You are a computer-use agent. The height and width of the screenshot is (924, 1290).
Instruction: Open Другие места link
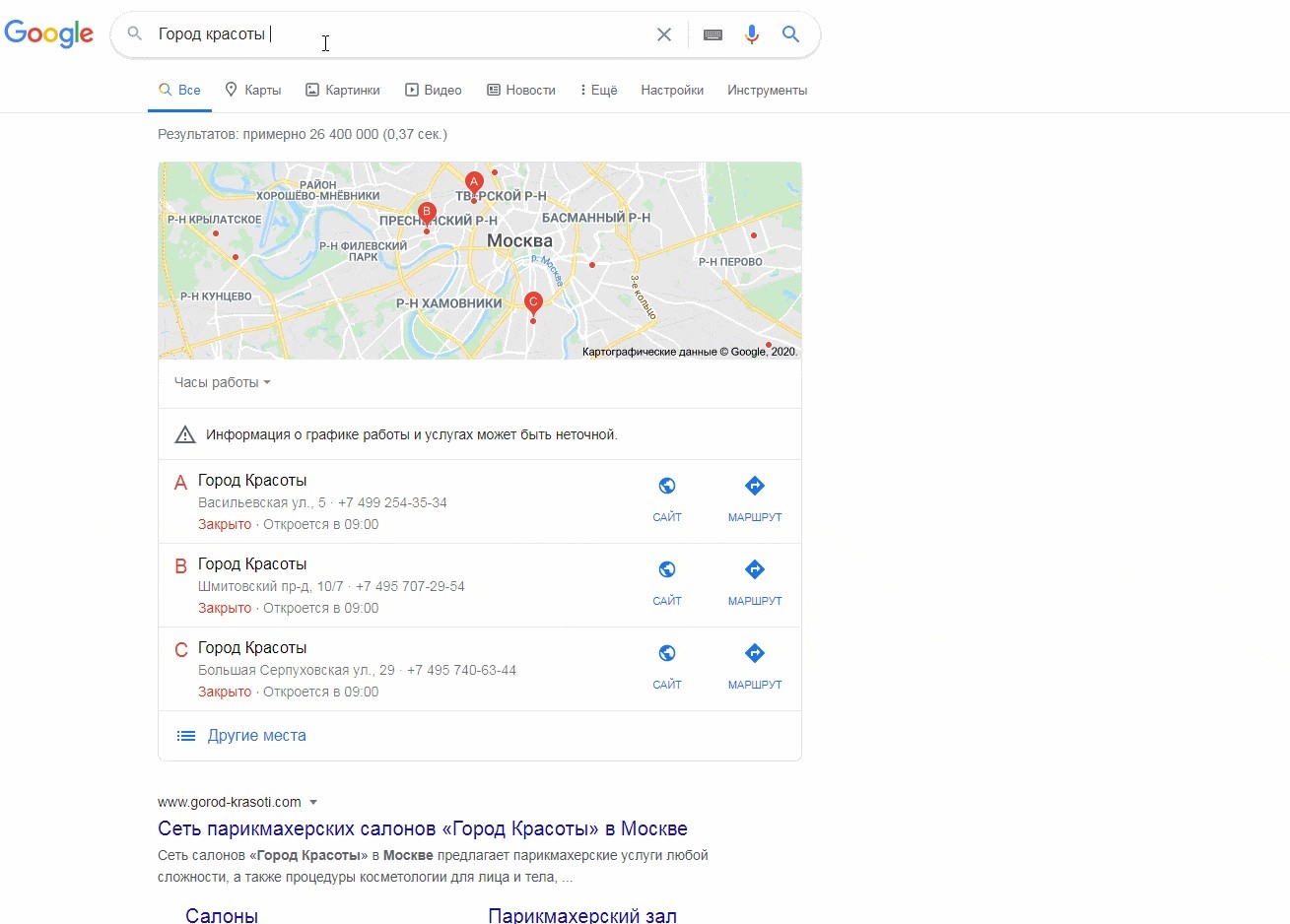point(256,736)
